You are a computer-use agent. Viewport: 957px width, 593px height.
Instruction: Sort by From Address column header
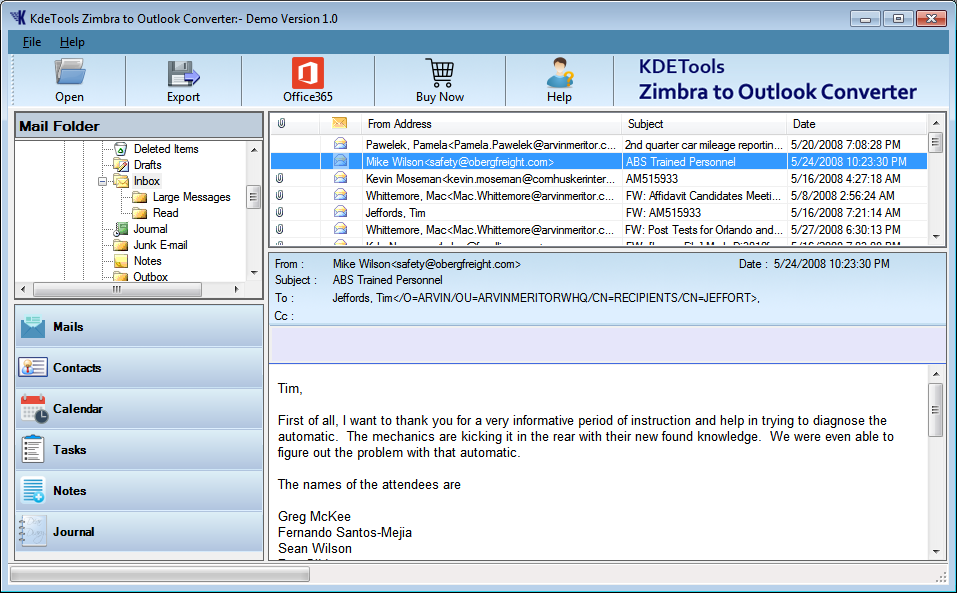pos(491,124)
